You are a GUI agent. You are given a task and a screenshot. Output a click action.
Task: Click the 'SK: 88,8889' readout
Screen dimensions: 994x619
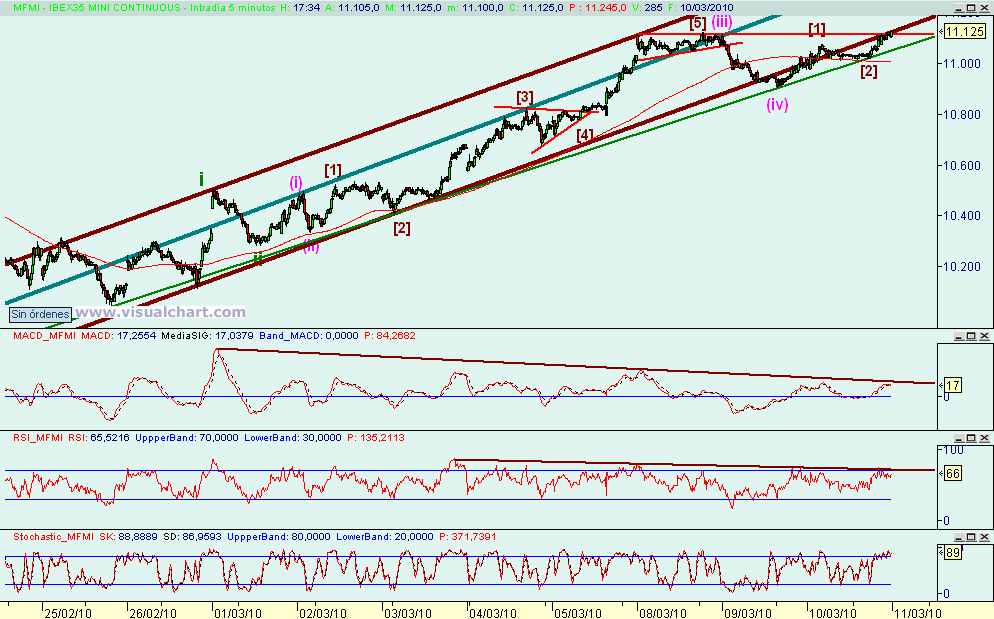[x=129, y=537]
